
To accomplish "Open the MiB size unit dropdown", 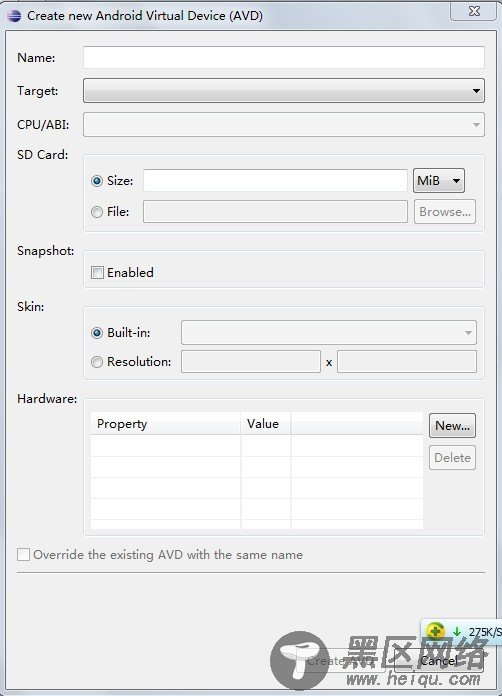I will tap(439, 181).
